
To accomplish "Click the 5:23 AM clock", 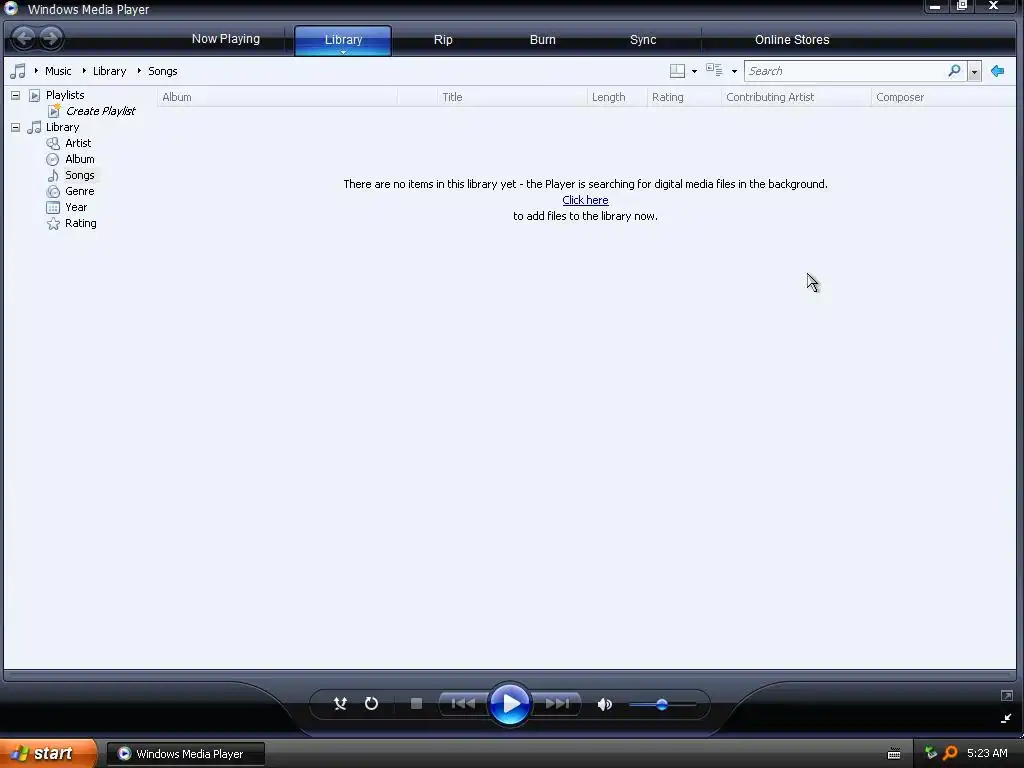I will click(x=987, y=753).
